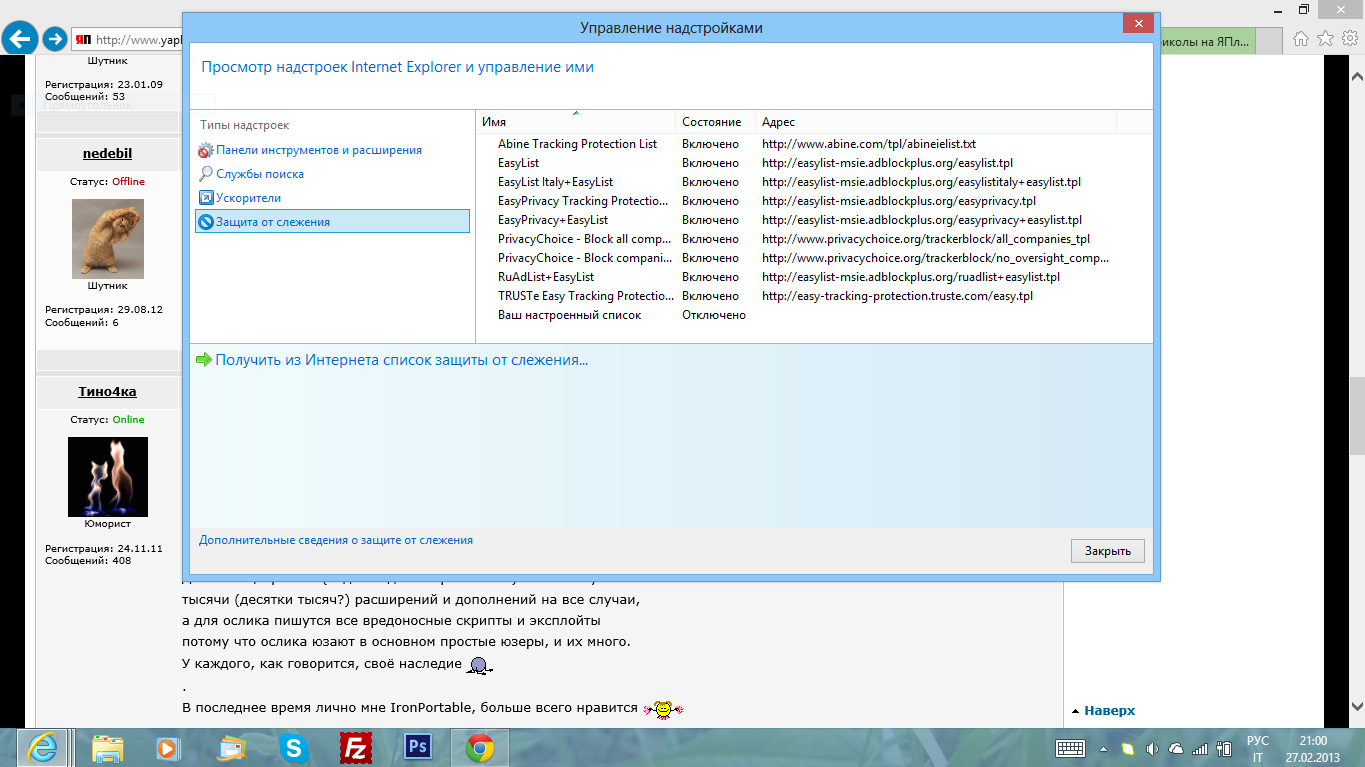This screenshot has height=767, width=1365.
Task: Sort the list by Состояние column header
Action: [x=712, y=122]
